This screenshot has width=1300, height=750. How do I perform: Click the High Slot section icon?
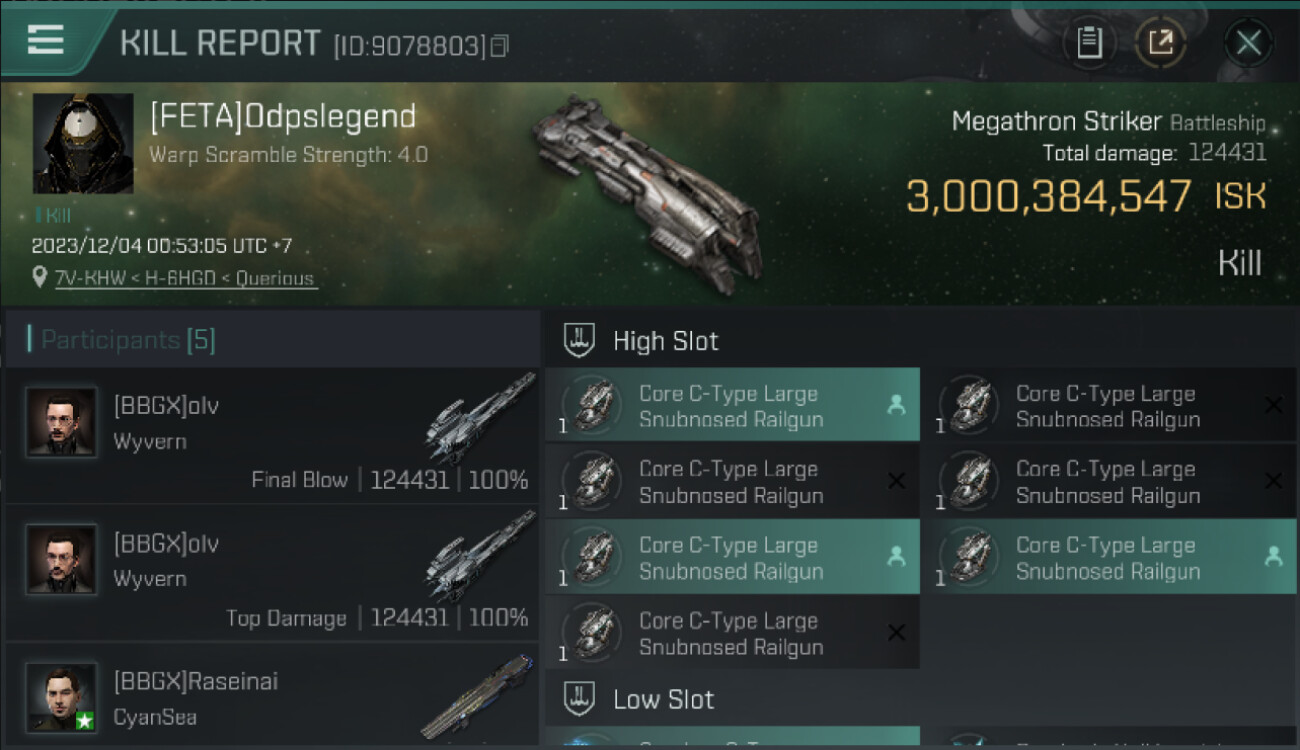pos(580,340)
